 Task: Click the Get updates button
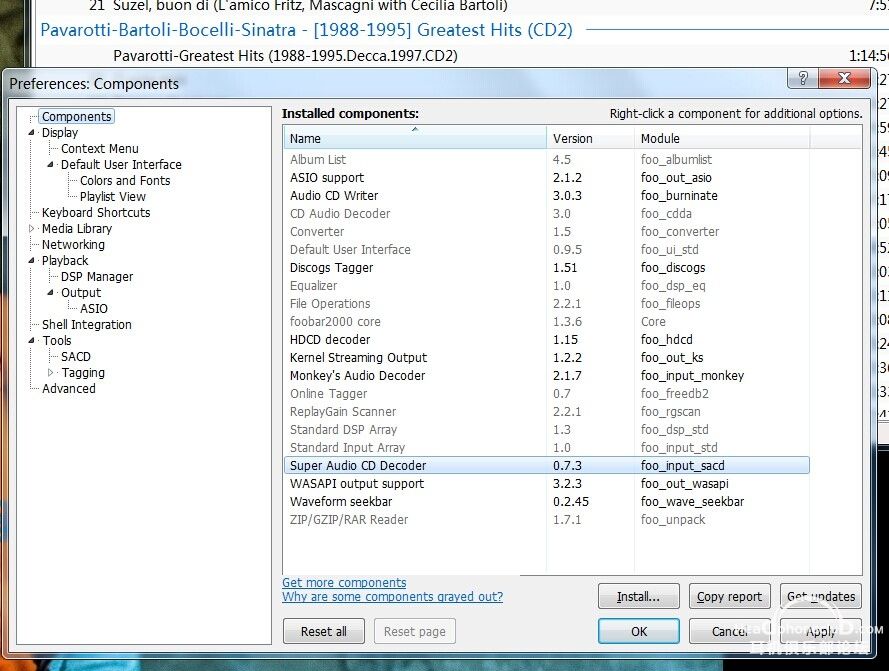(821, 597)
